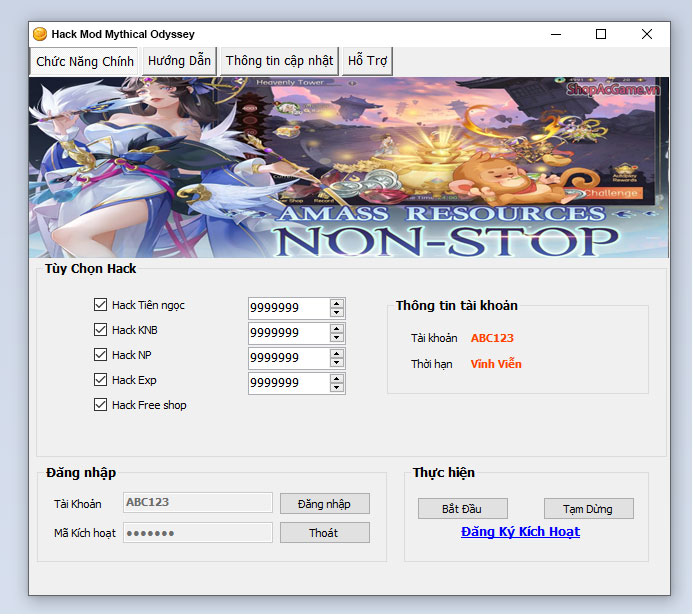The width and height of the screenshot is (693, 616).
Task: Open the Đăng Ký Kích Hoạt link
Action: pos(520,532)
